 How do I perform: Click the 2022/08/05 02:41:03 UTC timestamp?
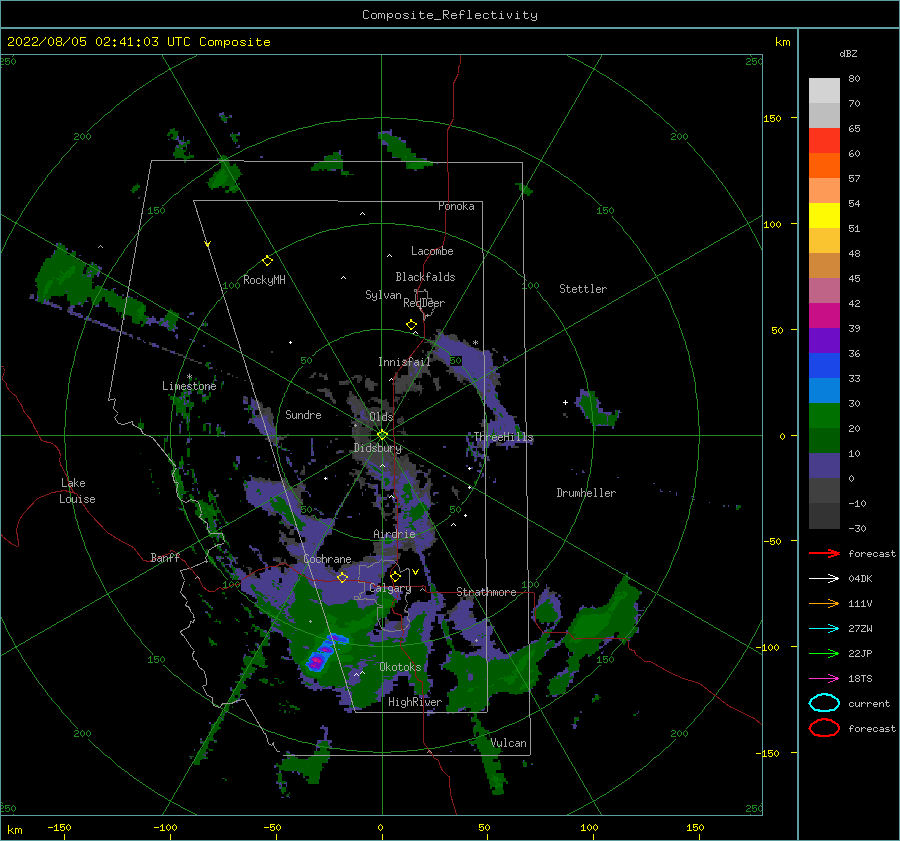click(x=139, y=42)
